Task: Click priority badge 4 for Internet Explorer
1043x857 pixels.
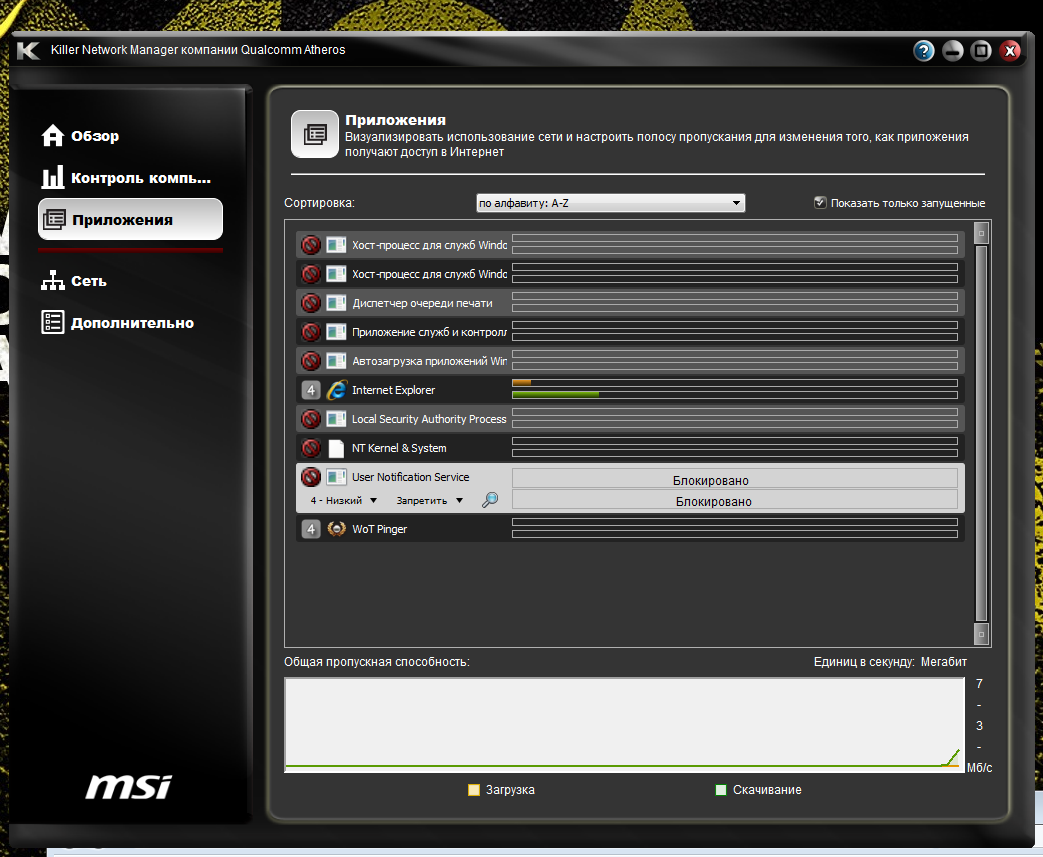Action: 311,390
